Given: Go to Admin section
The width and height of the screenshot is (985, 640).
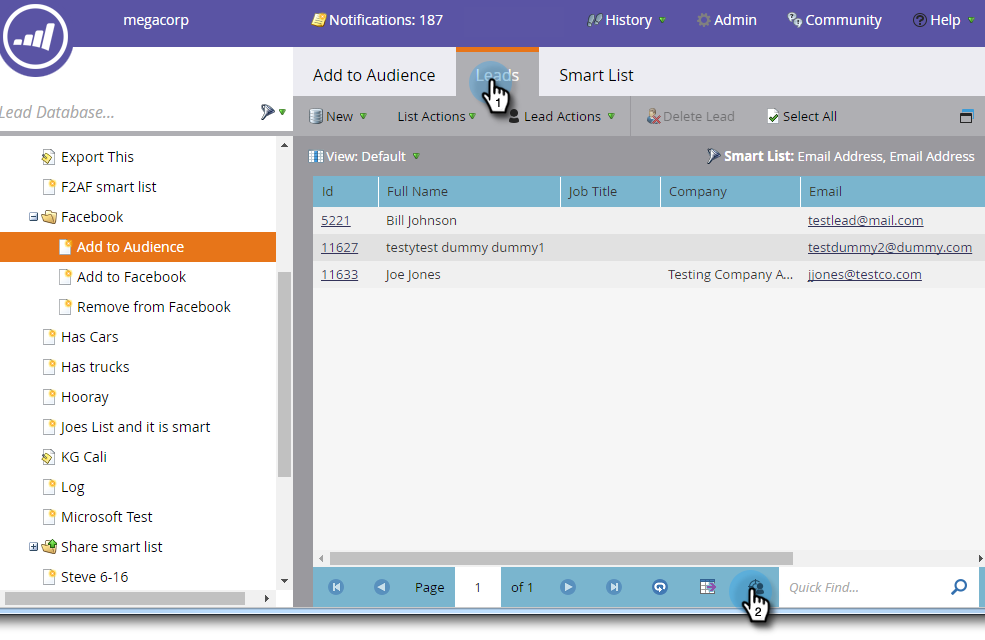Looking at the screenshot, I should [727, 20].
